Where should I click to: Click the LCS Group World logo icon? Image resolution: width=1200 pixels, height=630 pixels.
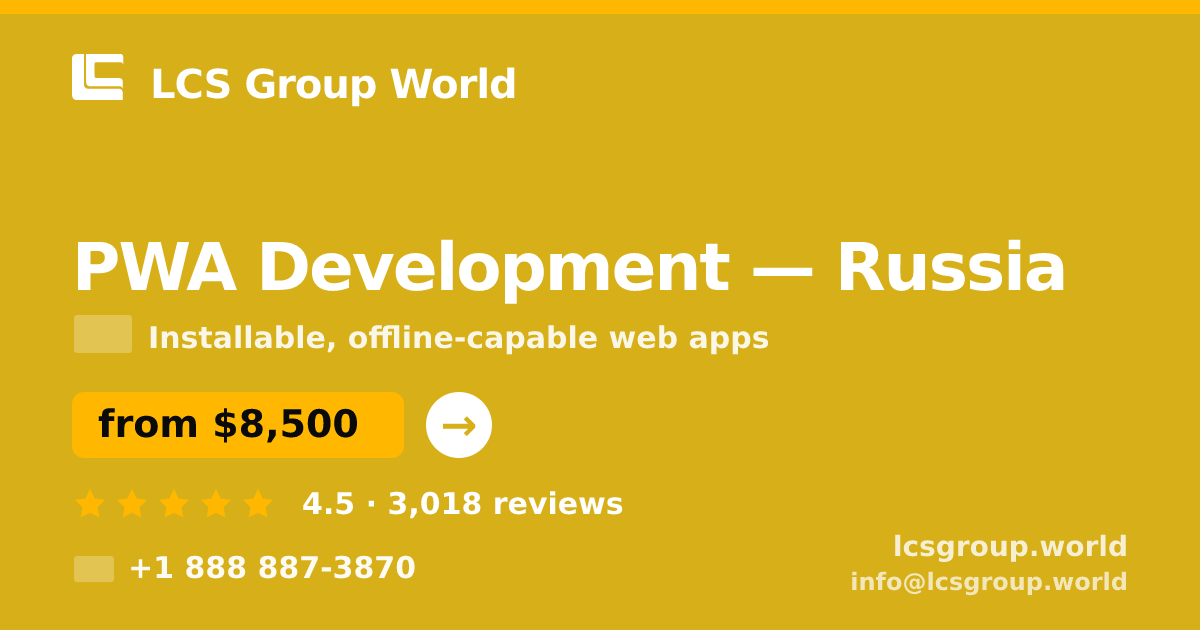[x=98, y=77]
